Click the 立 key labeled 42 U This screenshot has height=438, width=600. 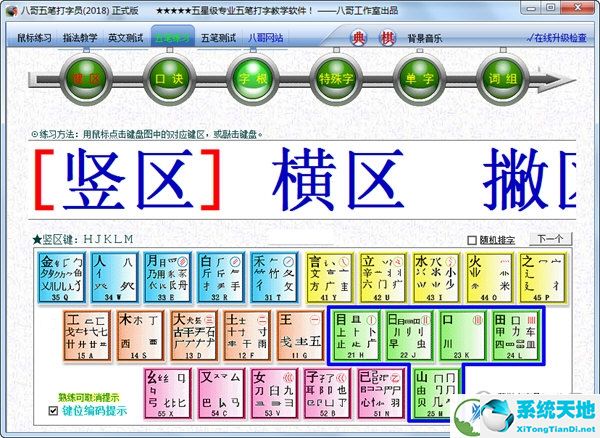coord(383,277)
